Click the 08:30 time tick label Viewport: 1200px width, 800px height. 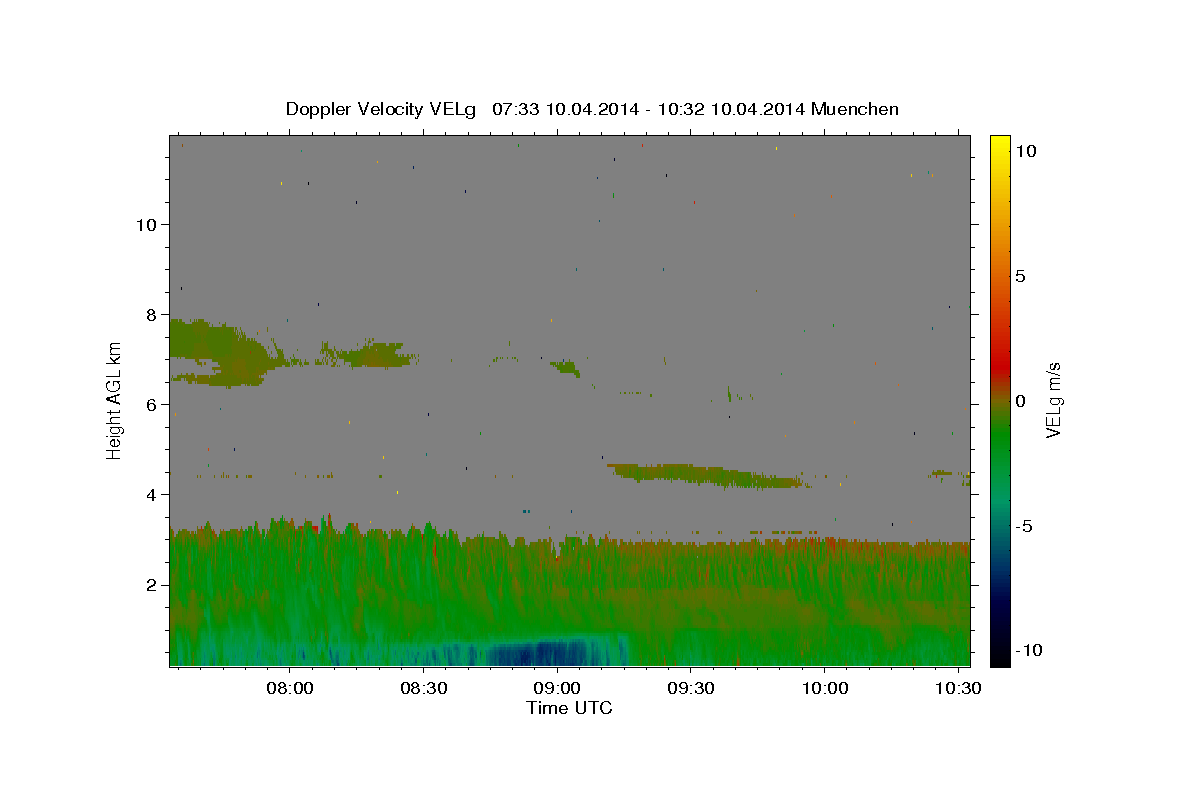pos(423,688)
